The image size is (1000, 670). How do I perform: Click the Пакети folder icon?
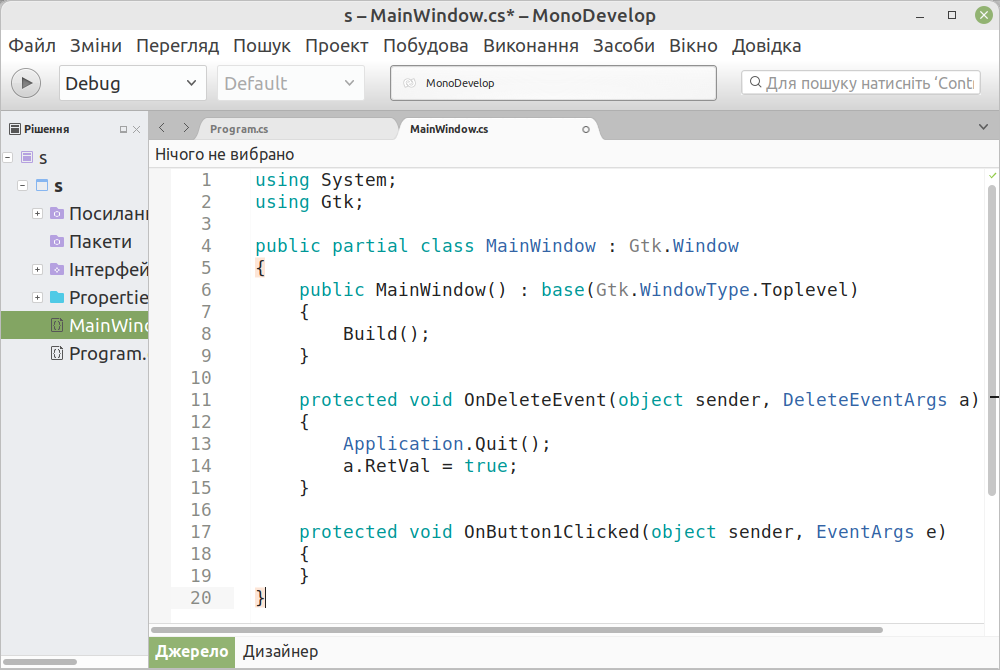[57, 241]
